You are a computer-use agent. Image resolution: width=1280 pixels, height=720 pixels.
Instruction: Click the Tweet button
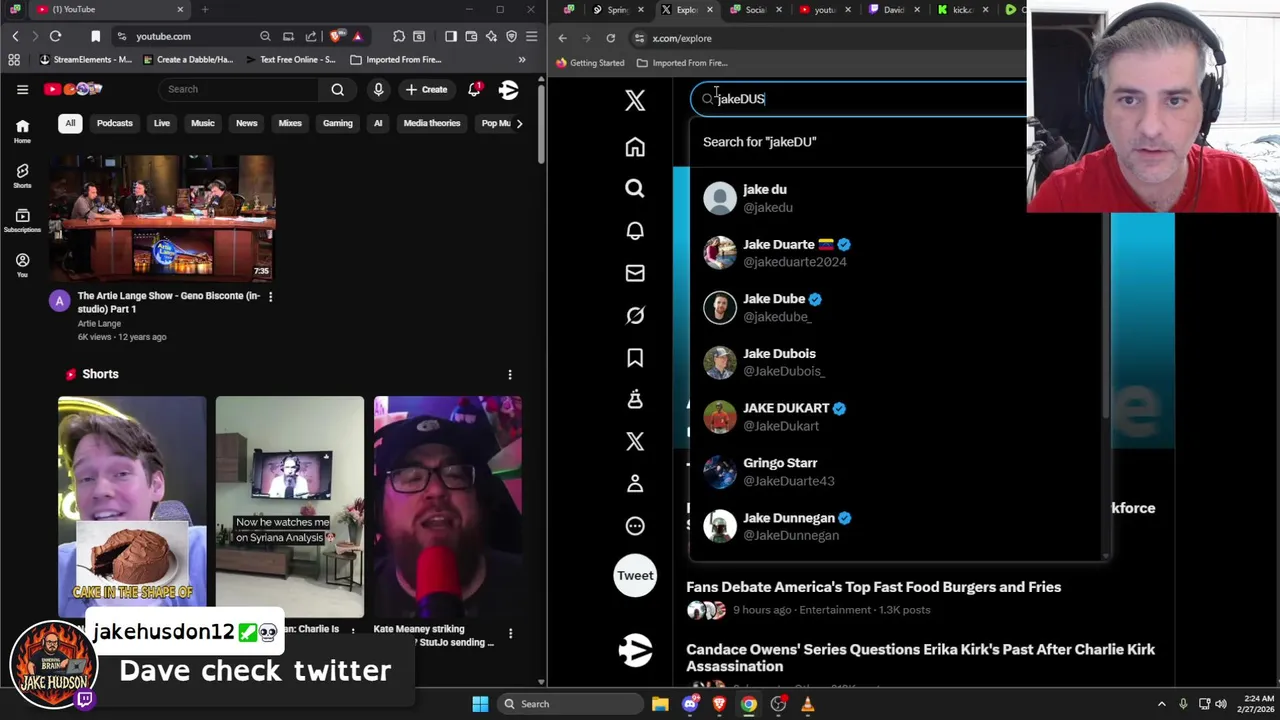(635, 575)
